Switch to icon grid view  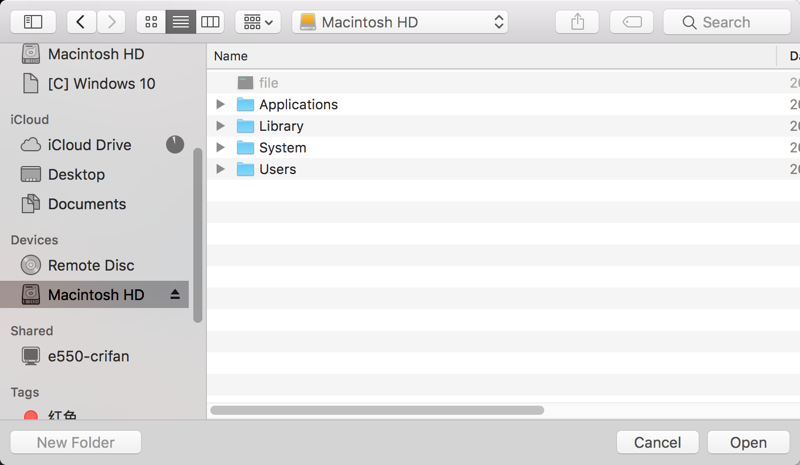pyautogui.click(x=151, y=22)
